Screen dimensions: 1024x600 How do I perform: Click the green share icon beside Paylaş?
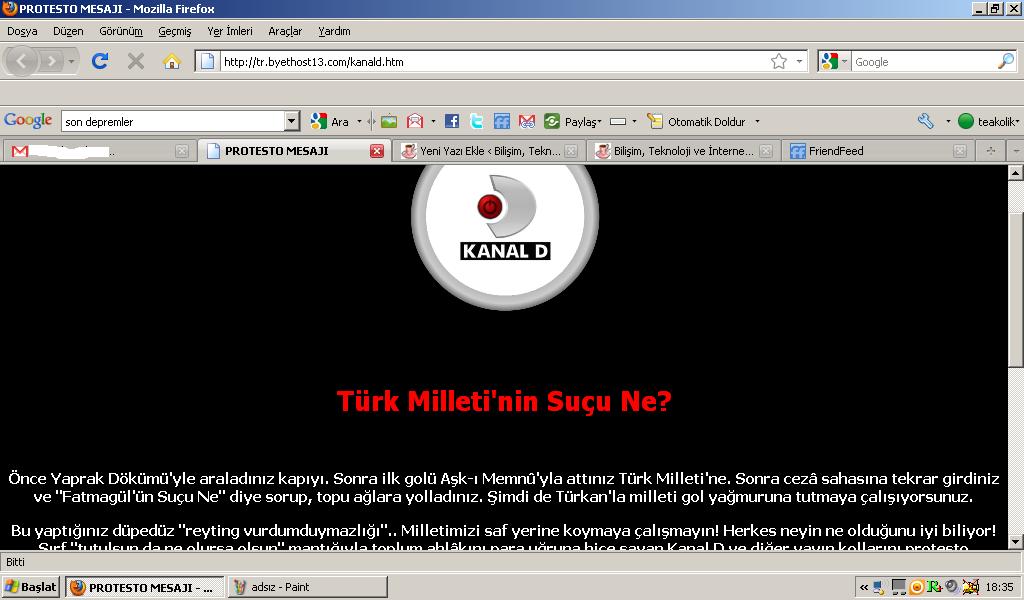click(x=552, y=121)
